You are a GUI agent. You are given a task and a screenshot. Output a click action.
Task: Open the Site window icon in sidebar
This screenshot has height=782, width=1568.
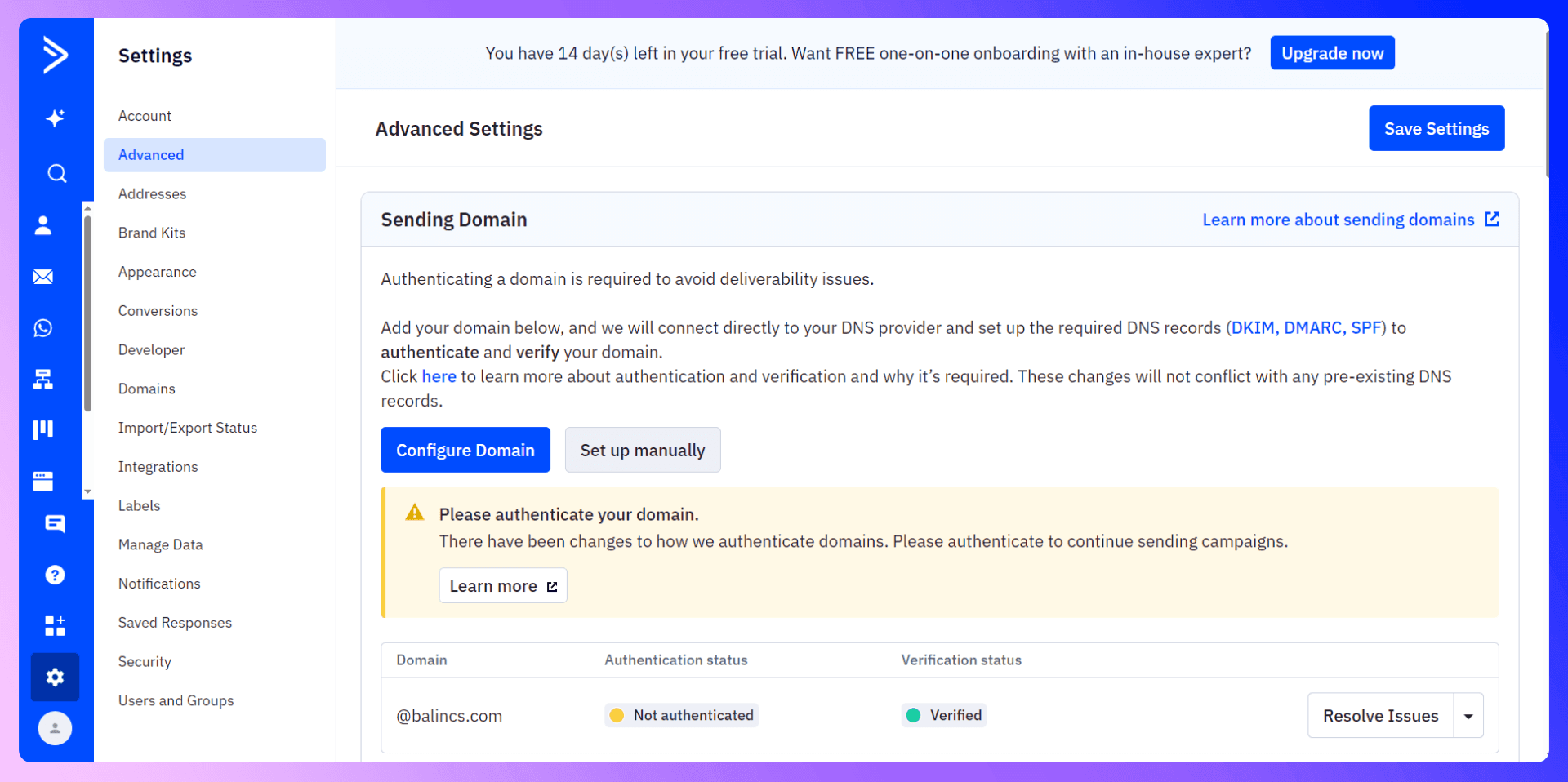[43, 481]
